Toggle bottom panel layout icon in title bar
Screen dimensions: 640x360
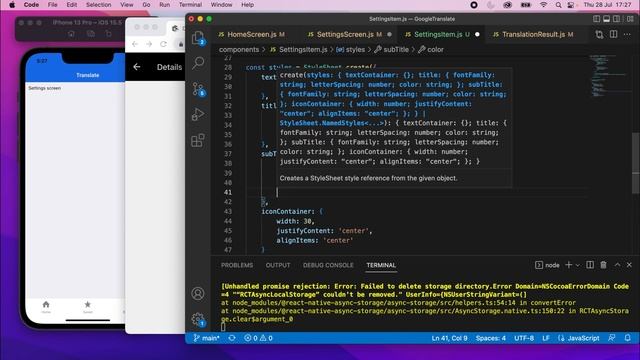(x=607, y=19)
